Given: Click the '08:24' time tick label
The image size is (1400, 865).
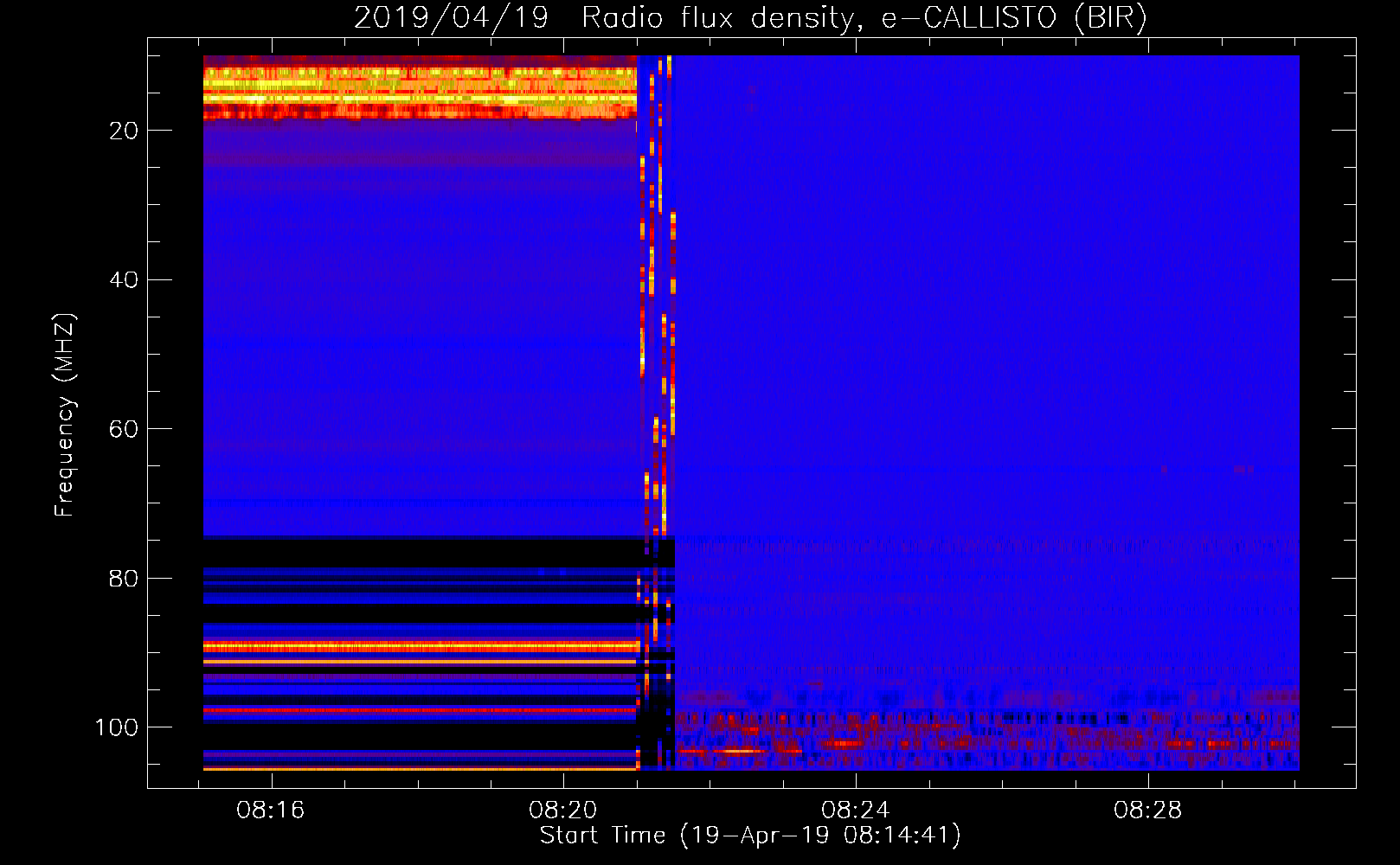Looking at the screenshot, I should coord(856,811).
